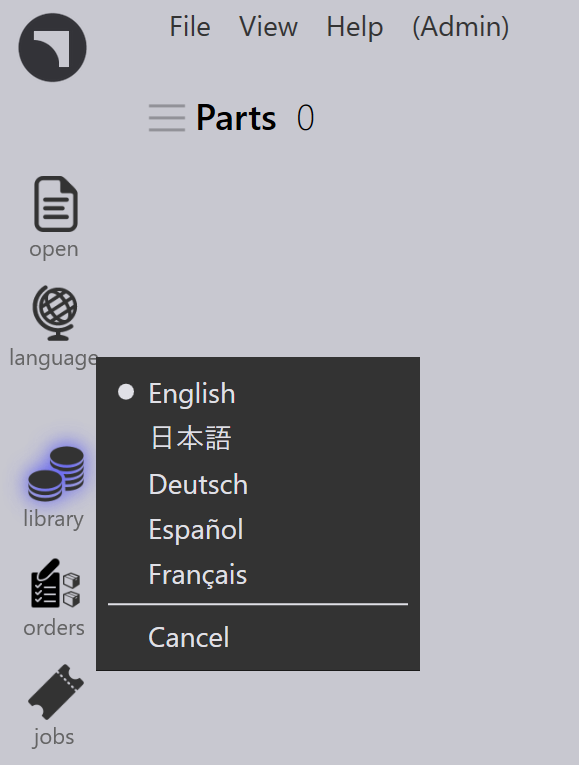Toggle the hamburger icon beside Parts
The width and height of the screenshot is (579, 765).
pyautogui.click(x=167, y=118)
